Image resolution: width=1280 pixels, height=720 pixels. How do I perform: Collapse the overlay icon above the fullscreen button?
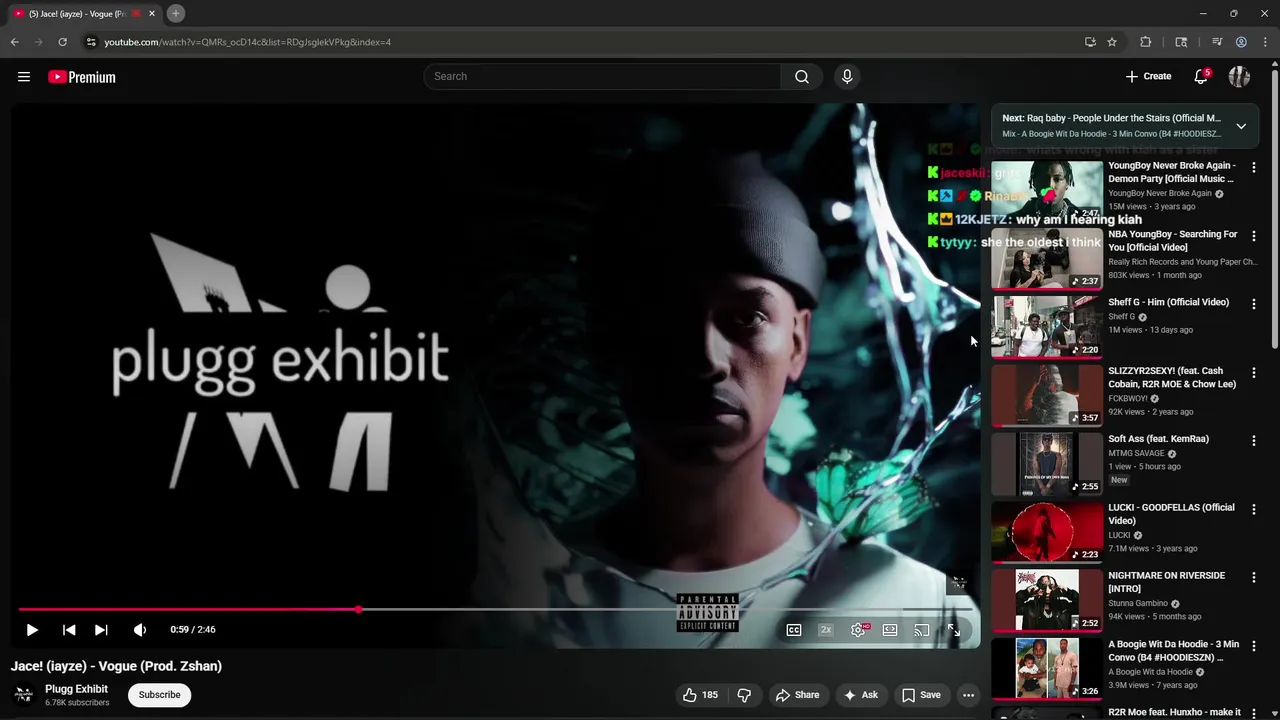click(958, 582)
